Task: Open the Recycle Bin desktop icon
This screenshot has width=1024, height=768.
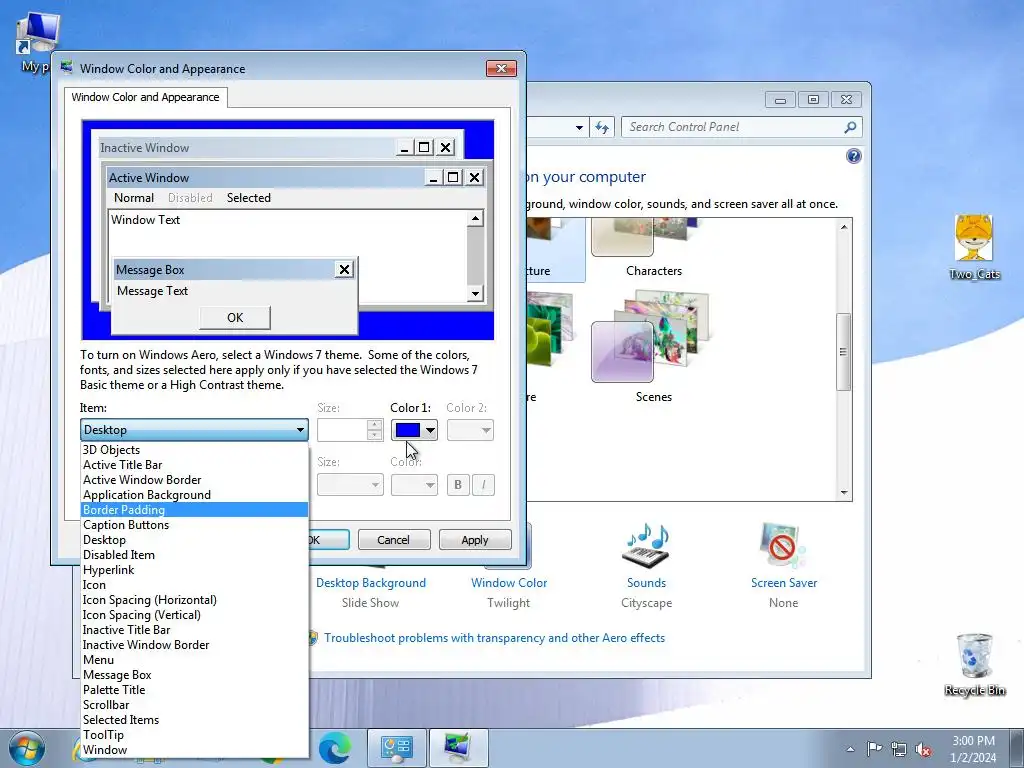Action: pos(974,665)
